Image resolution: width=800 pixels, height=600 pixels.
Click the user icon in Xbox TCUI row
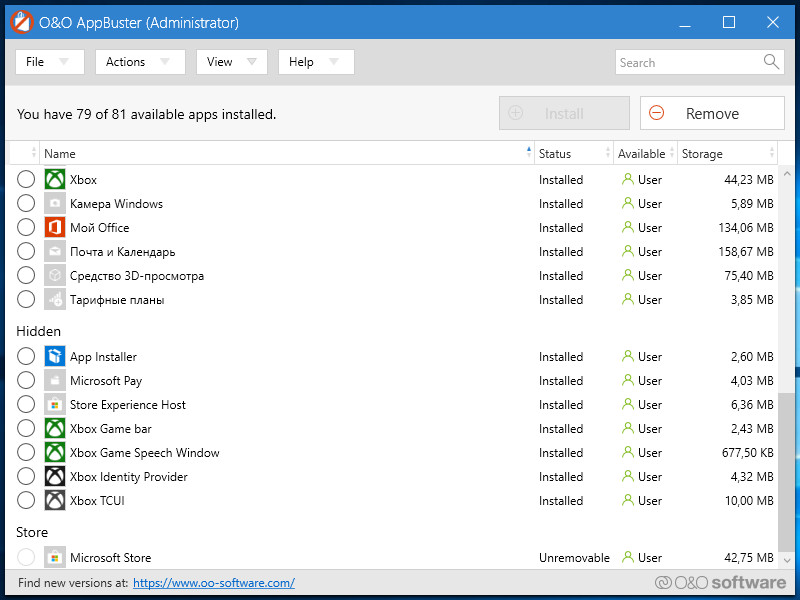pos(628,500)
